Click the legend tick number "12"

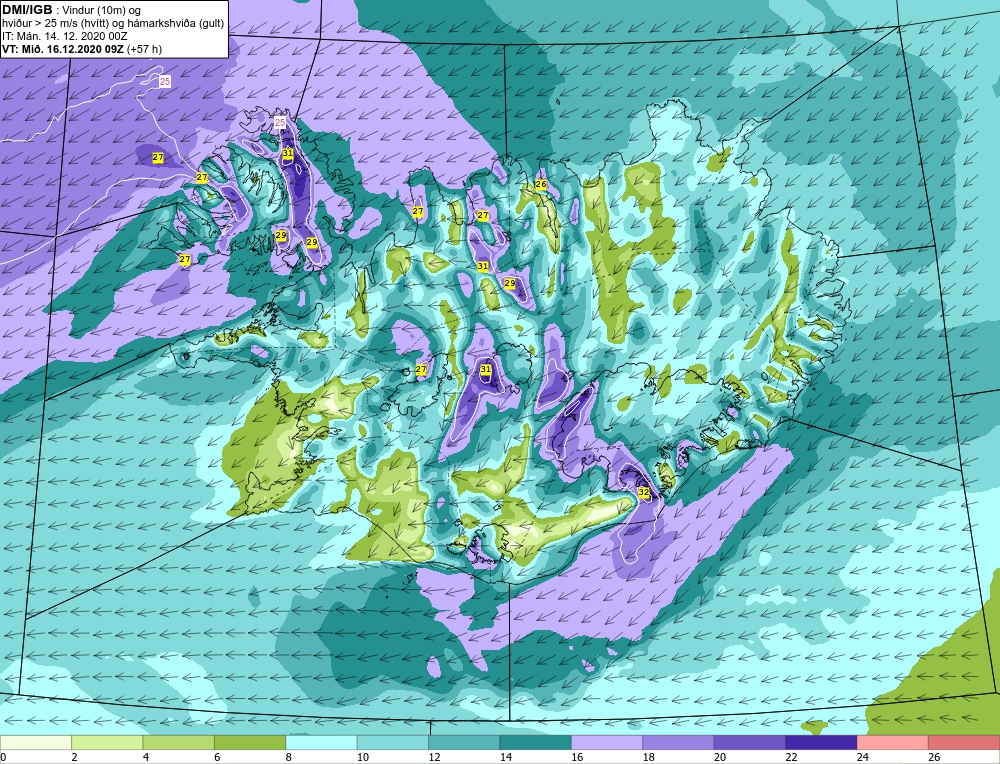434,757
